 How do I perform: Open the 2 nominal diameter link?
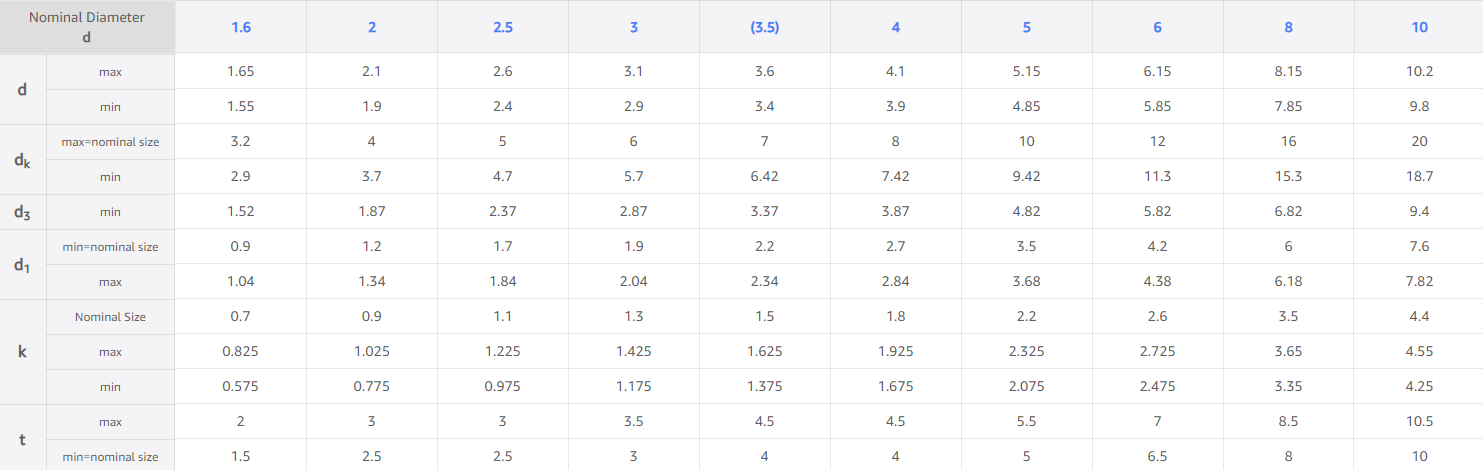(372, 27)
